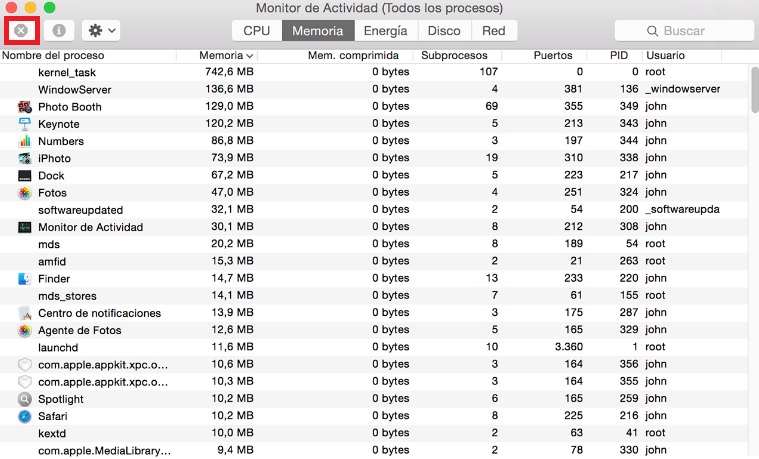Select the mds_stores process name
The height and width of the screenshot is (459, 759).
67,296
